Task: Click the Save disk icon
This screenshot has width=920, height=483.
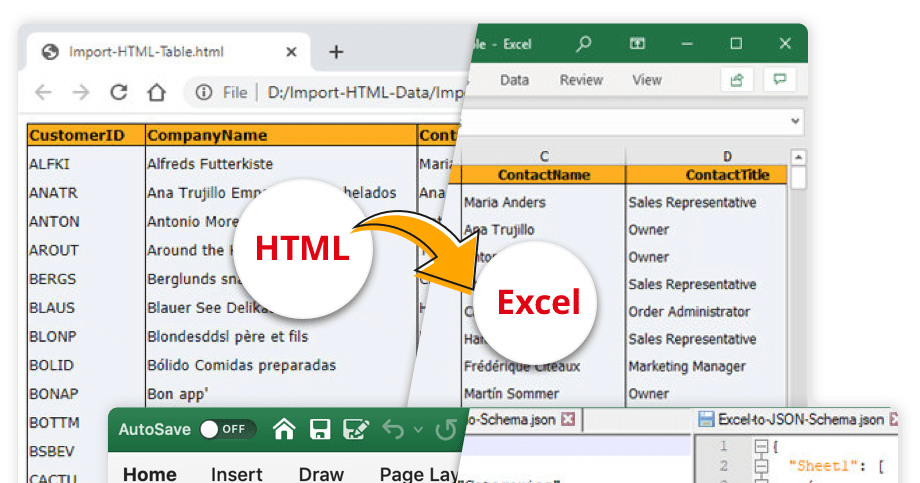Action: click(x=320, y=430)
